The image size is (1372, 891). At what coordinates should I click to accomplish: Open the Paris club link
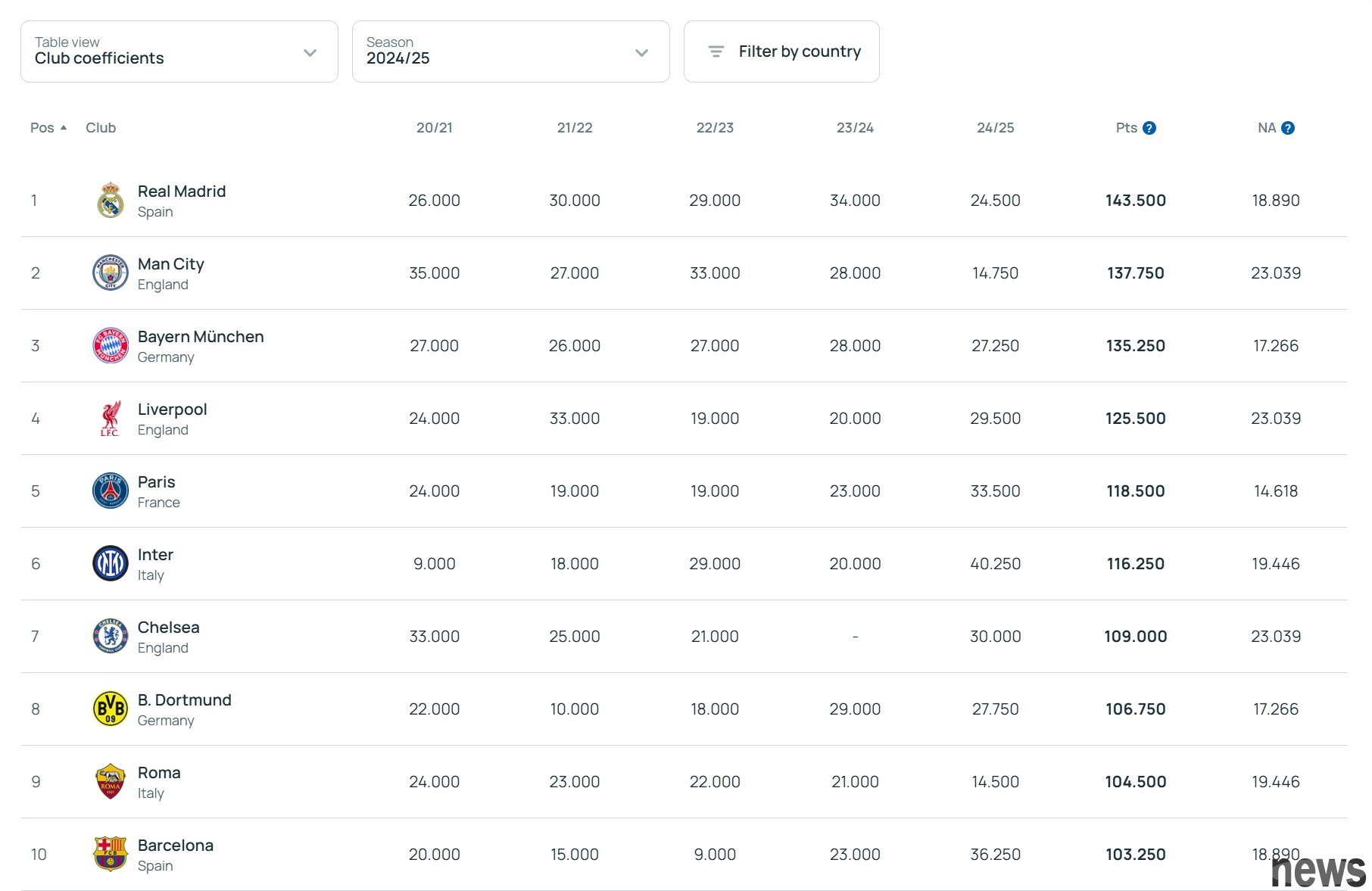click(156, 482)
